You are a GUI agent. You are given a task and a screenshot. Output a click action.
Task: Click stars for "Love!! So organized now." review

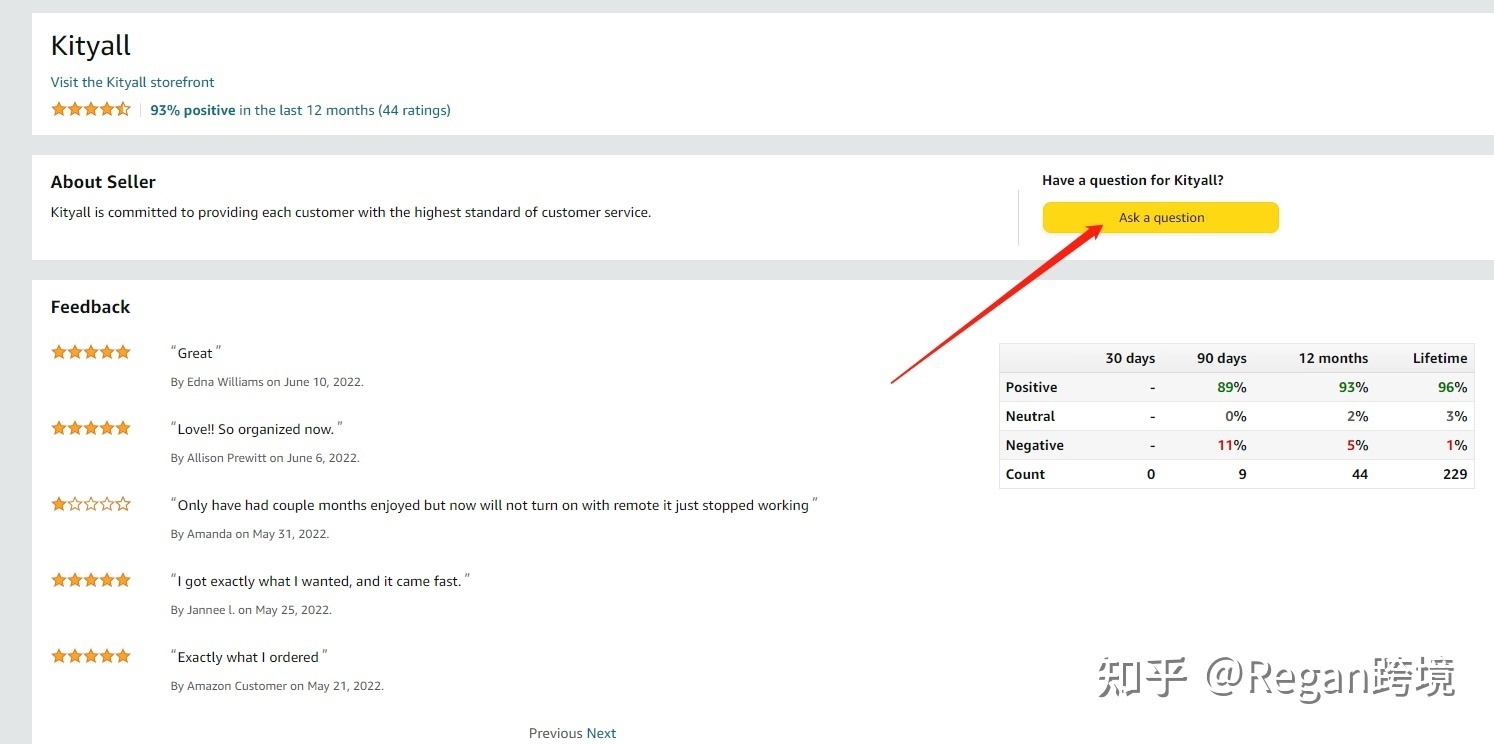pos(91,428)
